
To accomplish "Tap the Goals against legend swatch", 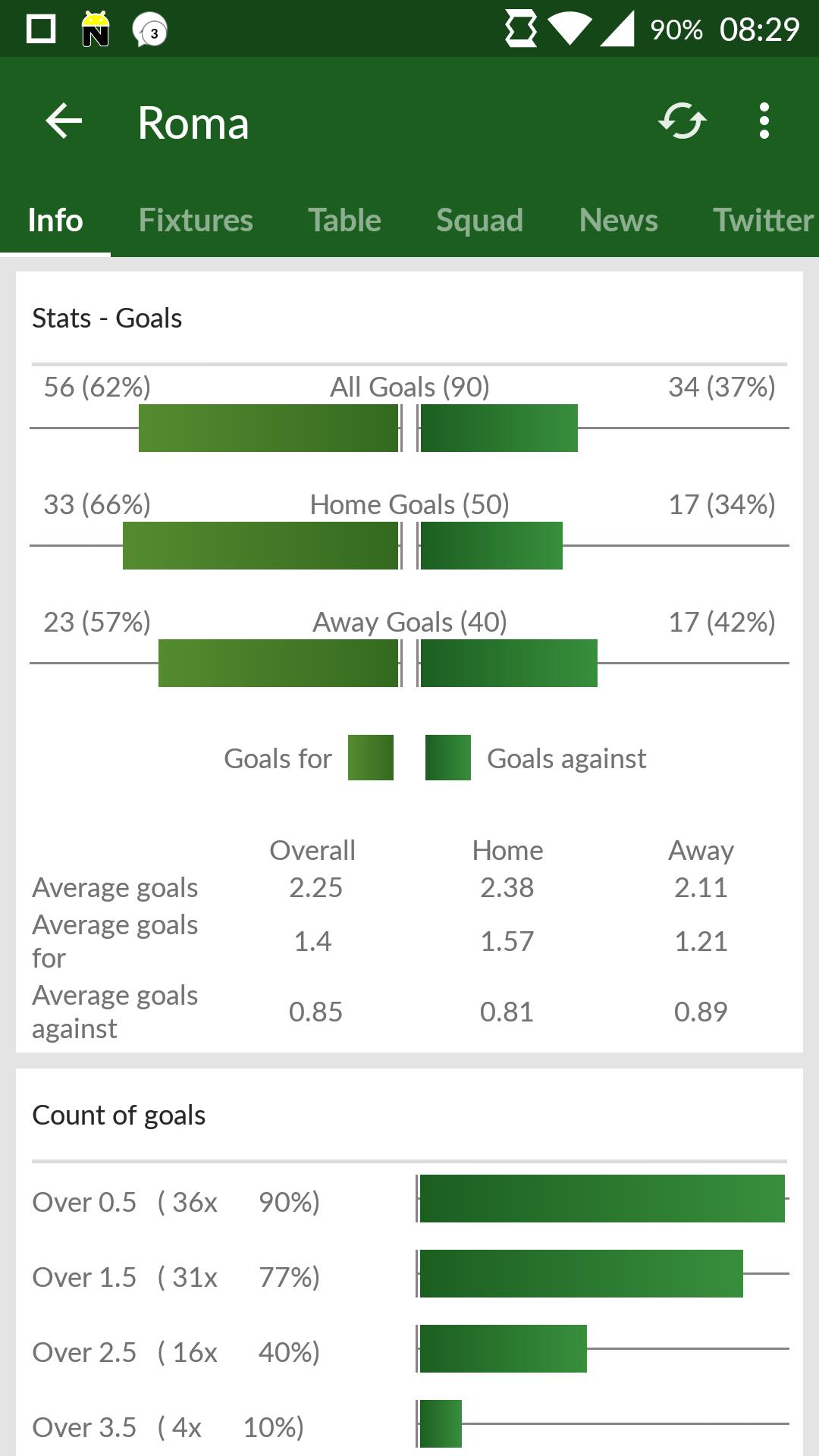I will click(x=448, y=758).
